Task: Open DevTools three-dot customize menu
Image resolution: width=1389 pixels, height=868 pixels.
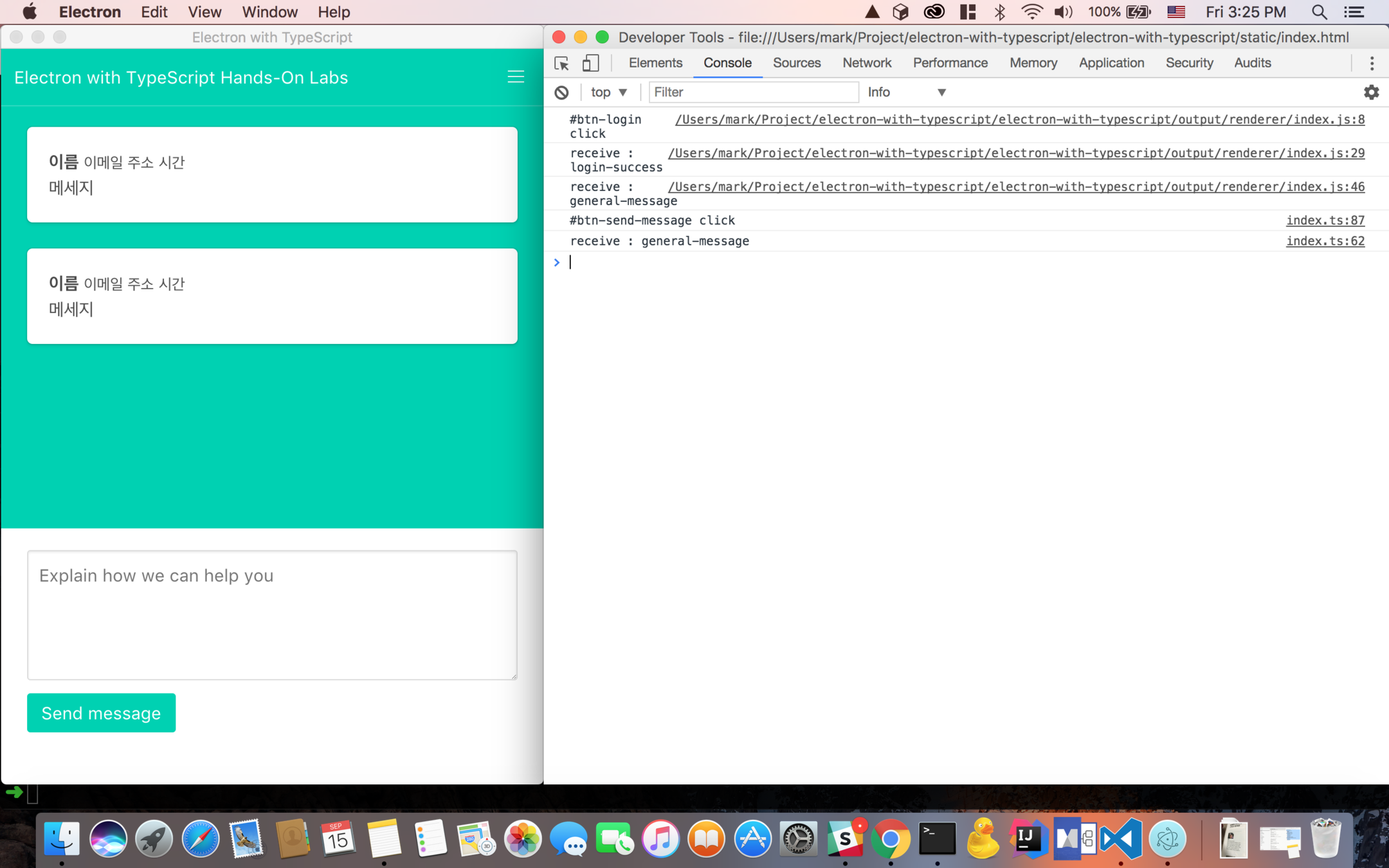Action: (x=1372, y=63)
